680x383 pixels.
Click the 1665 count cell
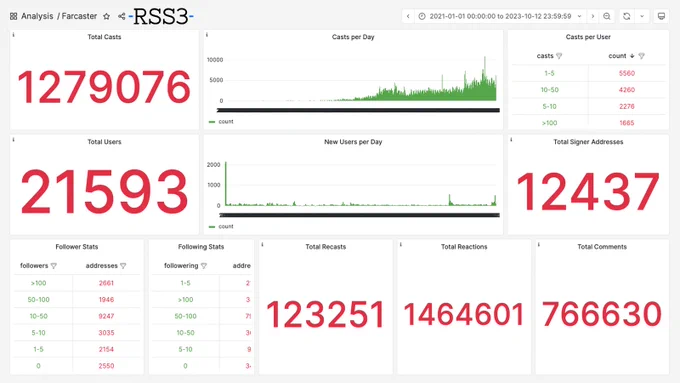[x=627, y=123]
